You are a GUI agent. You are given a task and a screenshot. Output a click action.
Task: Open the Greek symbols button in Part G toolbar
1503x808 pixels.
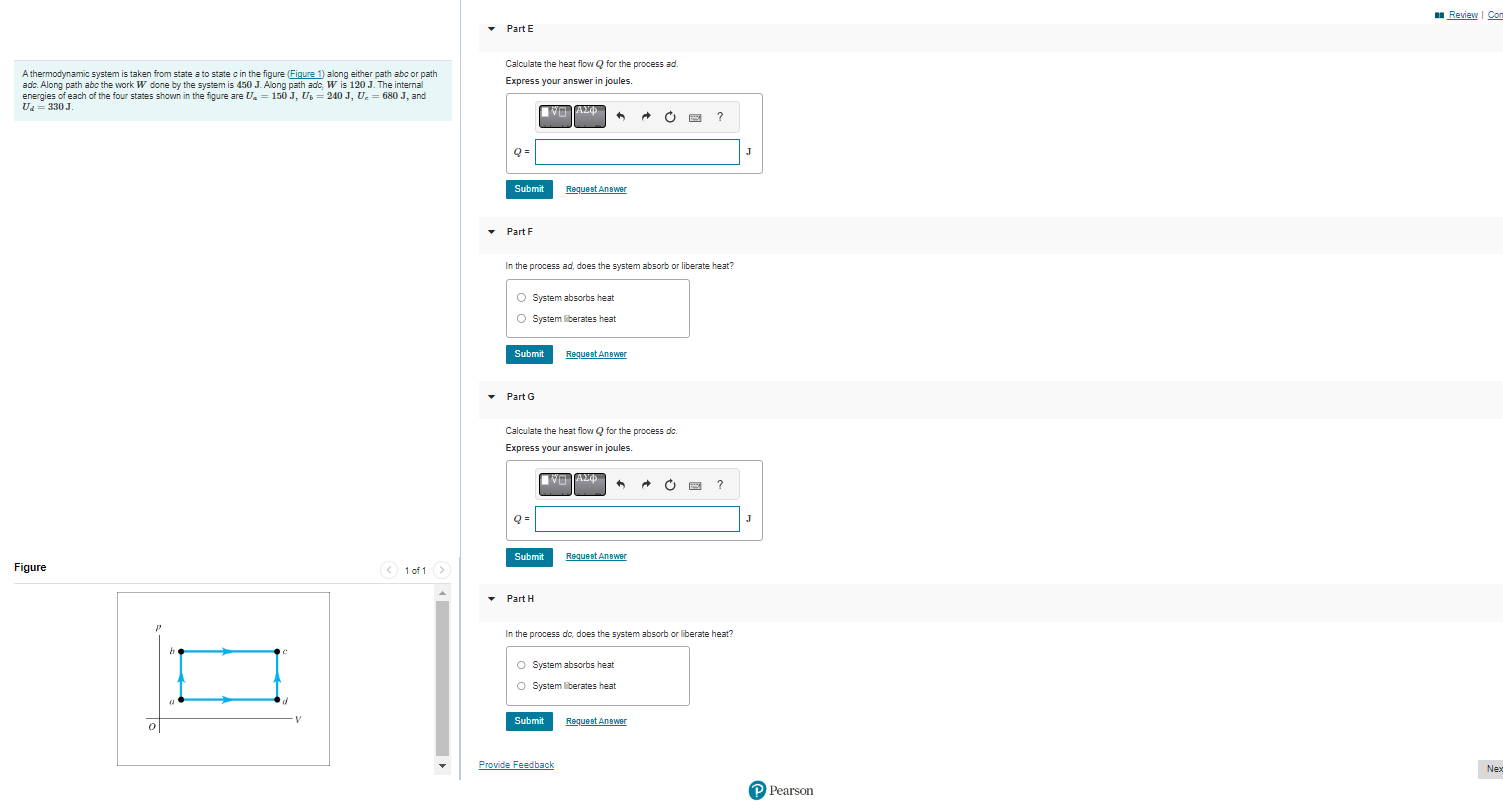pos(590,483)
